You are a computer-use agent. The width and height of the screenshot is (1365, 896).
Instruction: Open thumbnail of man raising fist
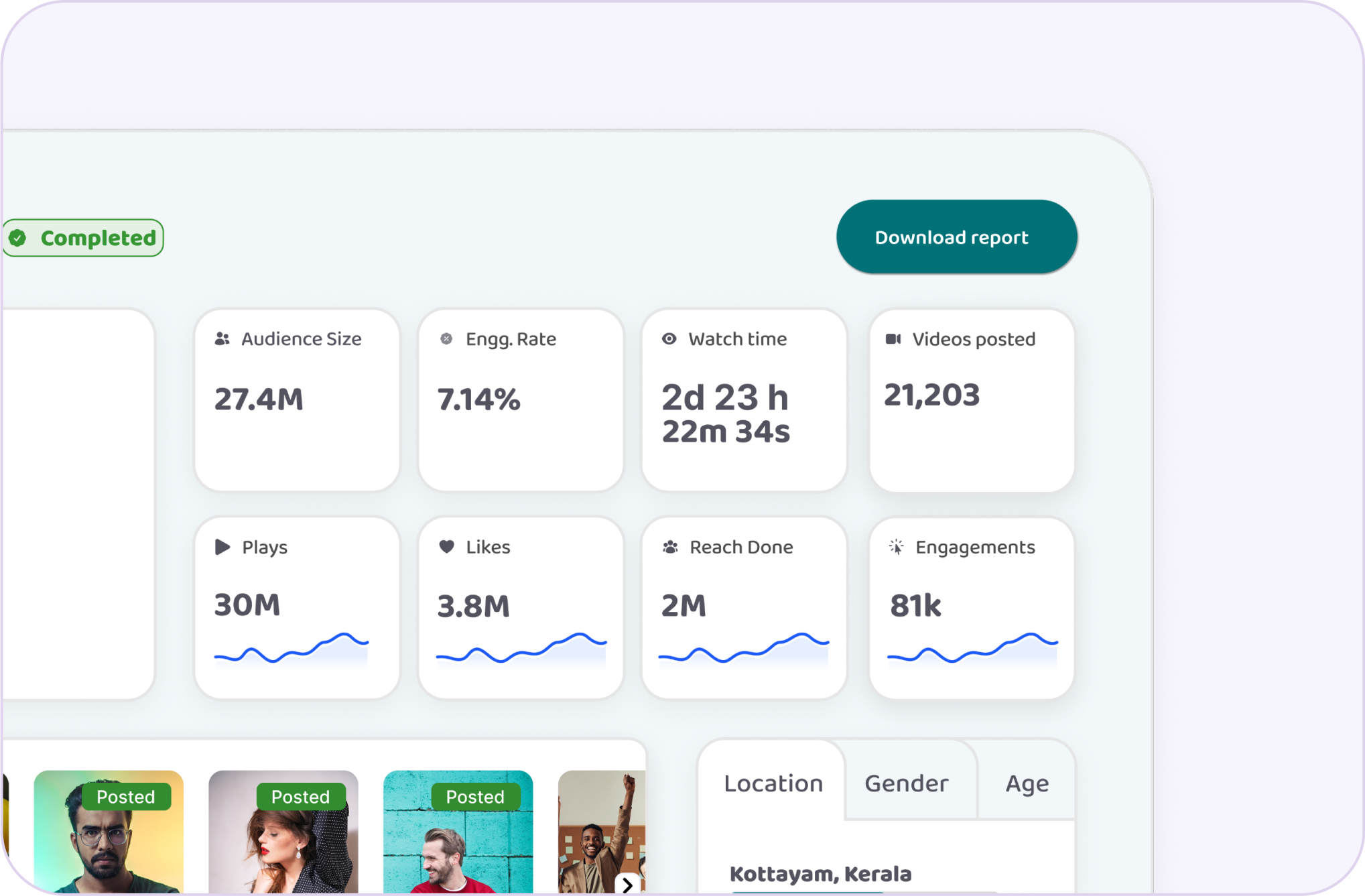(602, 832)
